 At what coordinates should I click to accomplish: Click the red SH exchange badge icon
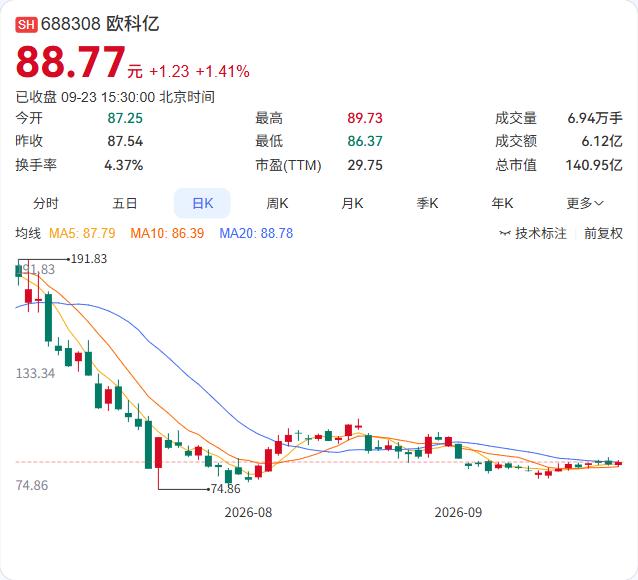(x=26, y=24)
